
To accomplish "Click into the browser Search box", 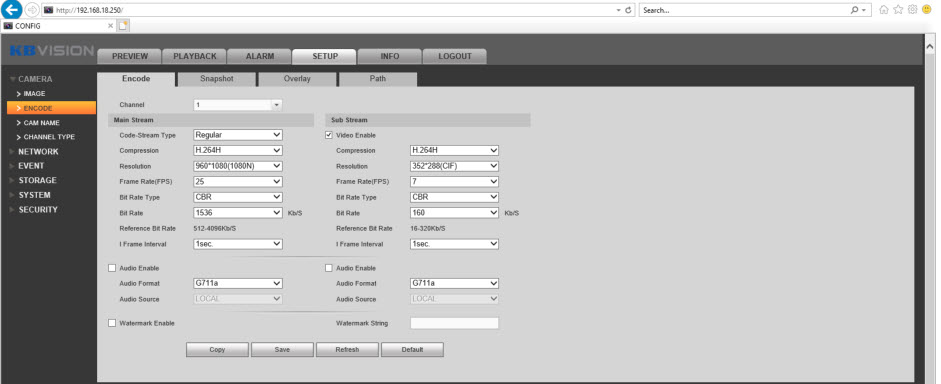I will pos(744,10).
